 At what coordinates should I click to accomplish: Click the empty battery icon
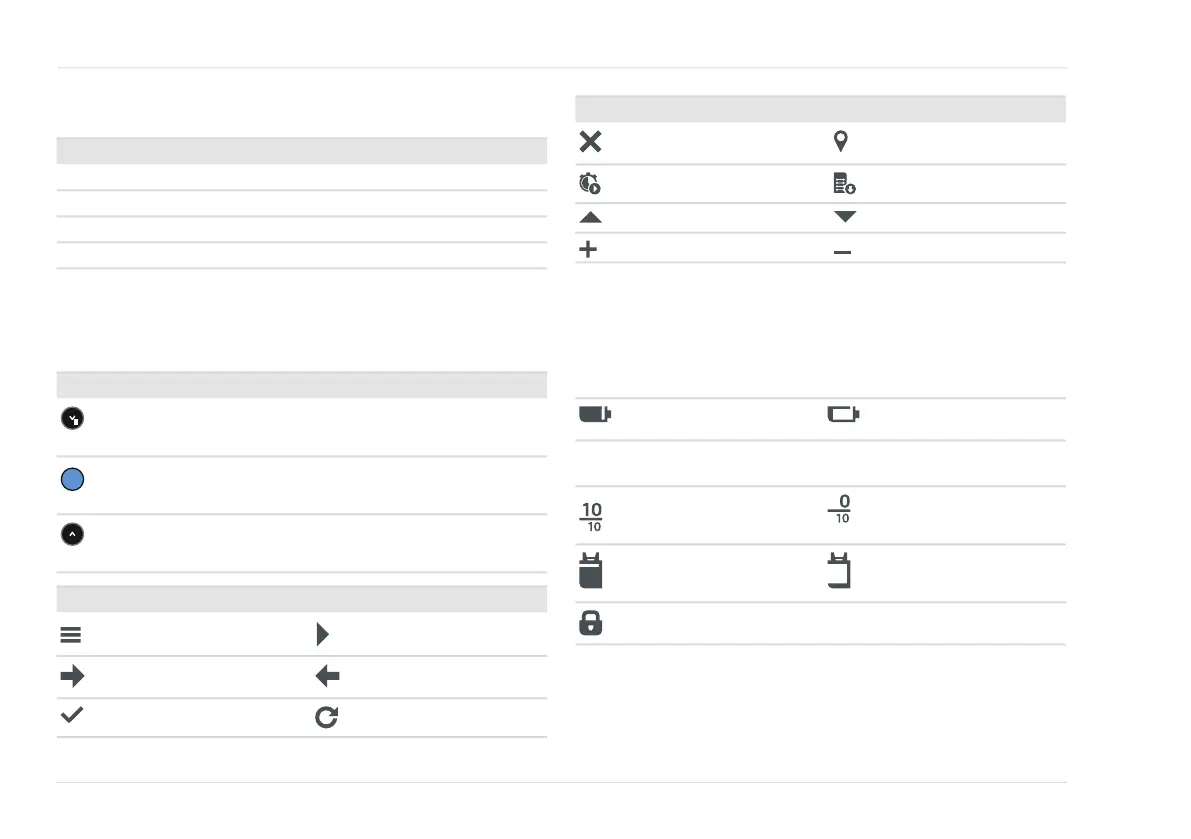(843, 414)
